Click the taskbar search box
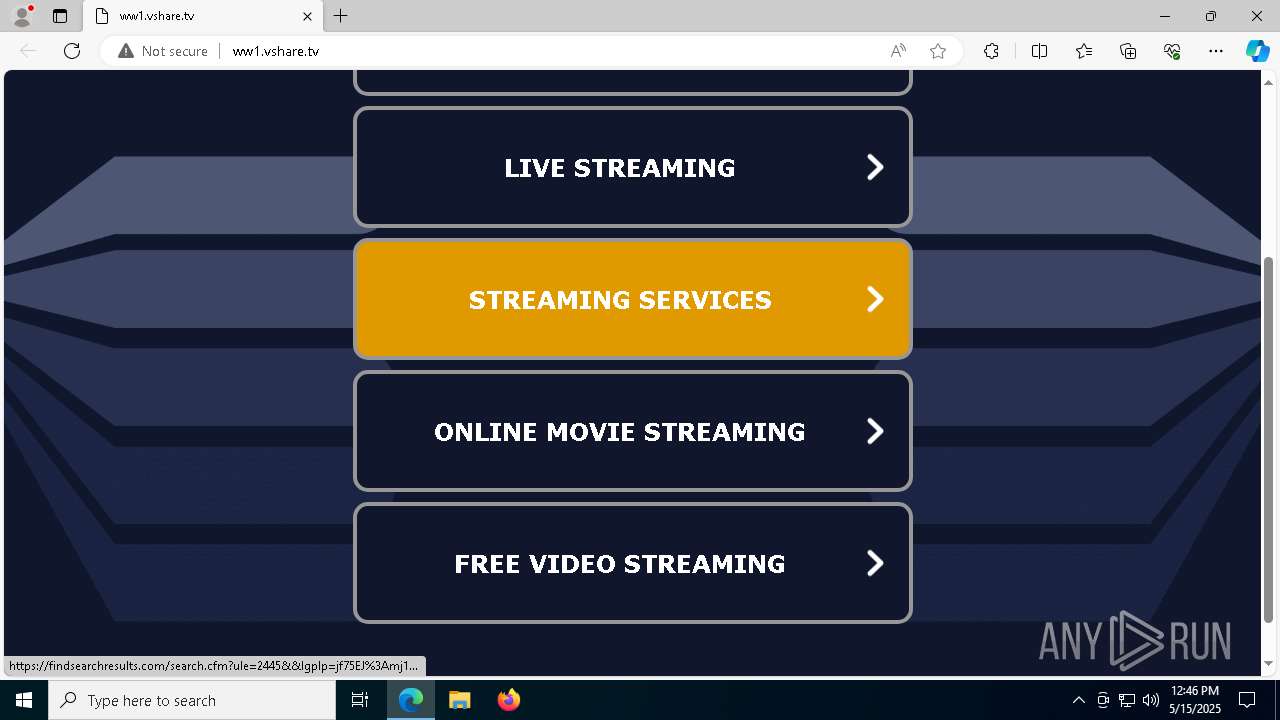 (192, 700)
